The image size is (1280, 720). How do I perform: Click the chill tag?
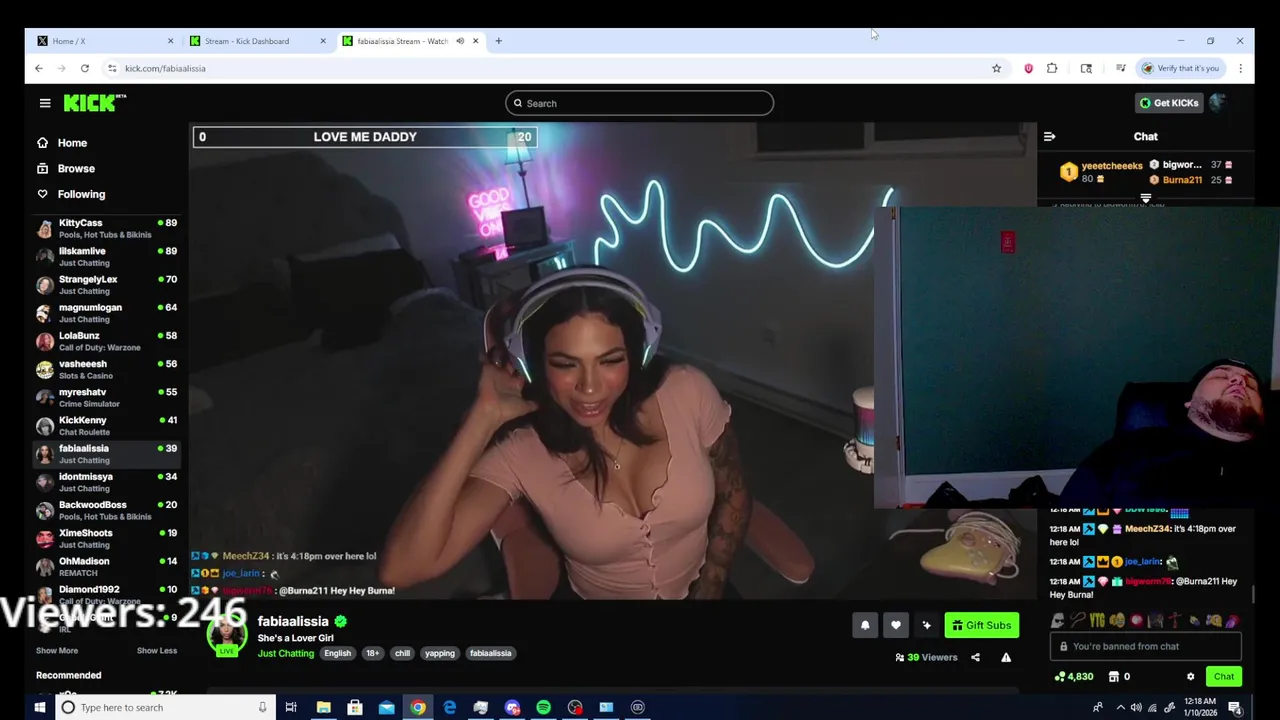click(402, 653)
